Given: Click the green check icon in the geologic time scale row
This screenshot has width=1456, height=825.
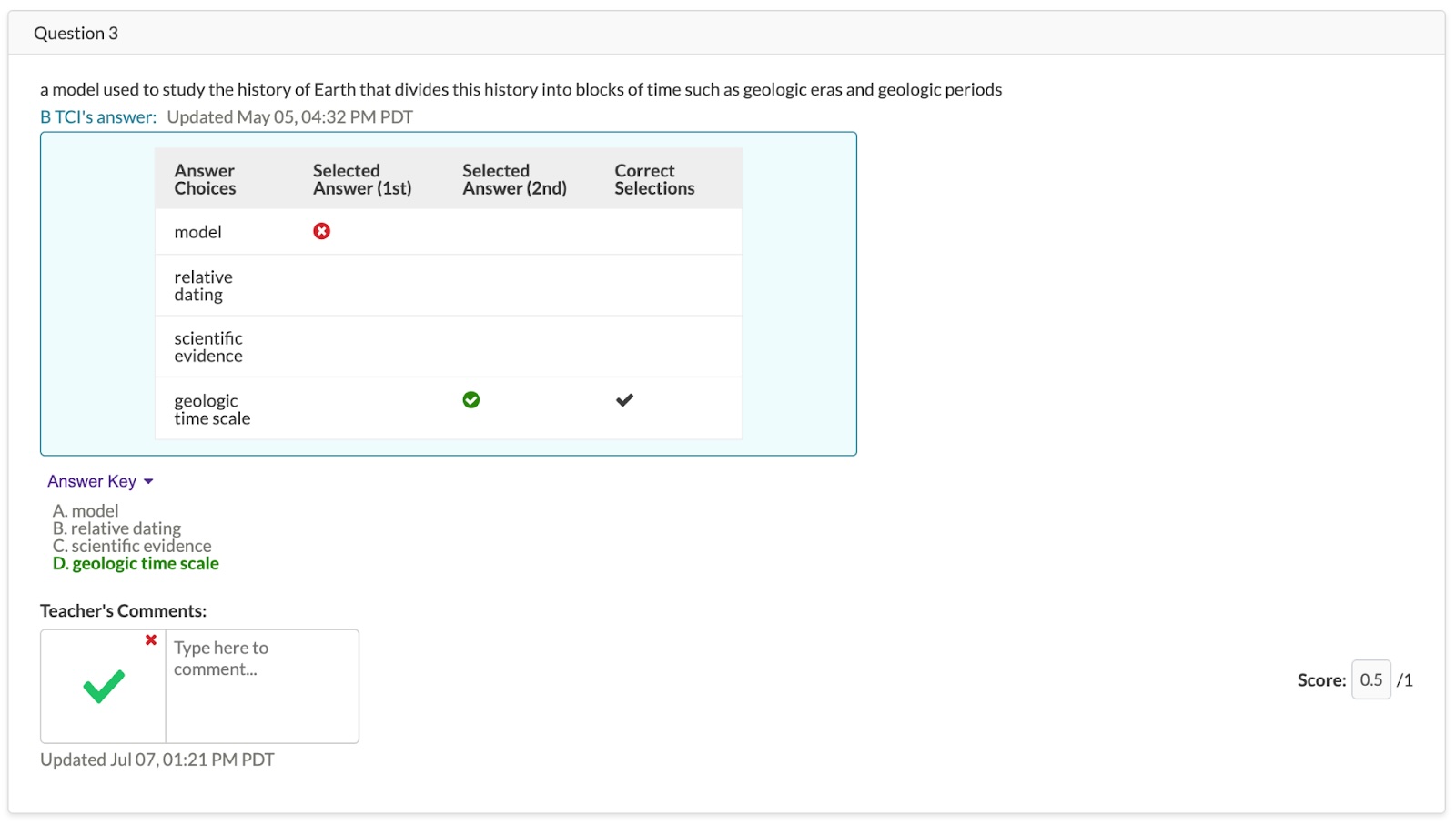Looking at the screenshot, I should [x=470, y=400].
